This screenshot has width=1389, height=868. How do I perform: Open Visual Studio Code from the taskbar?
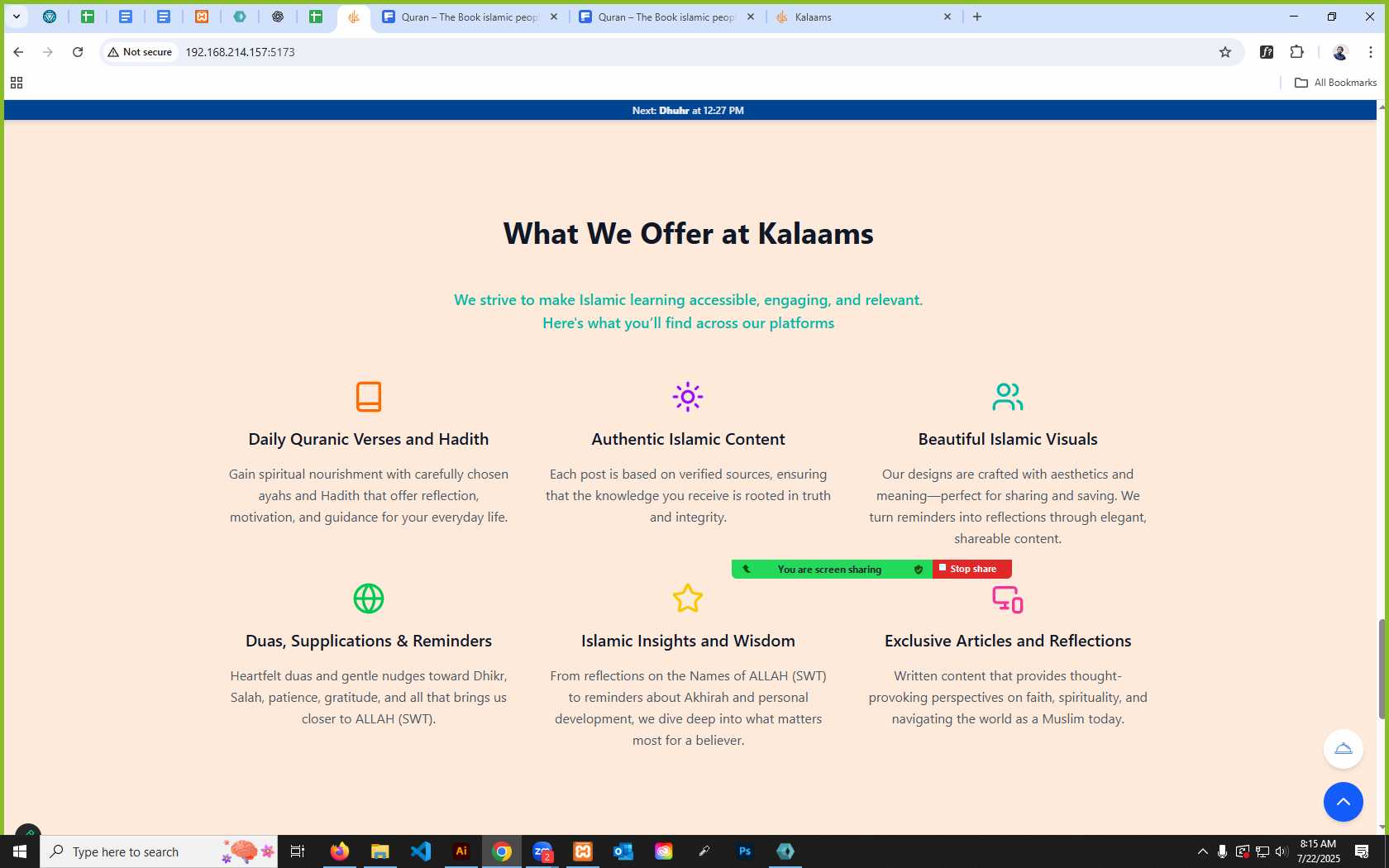[x=420, y=851]
